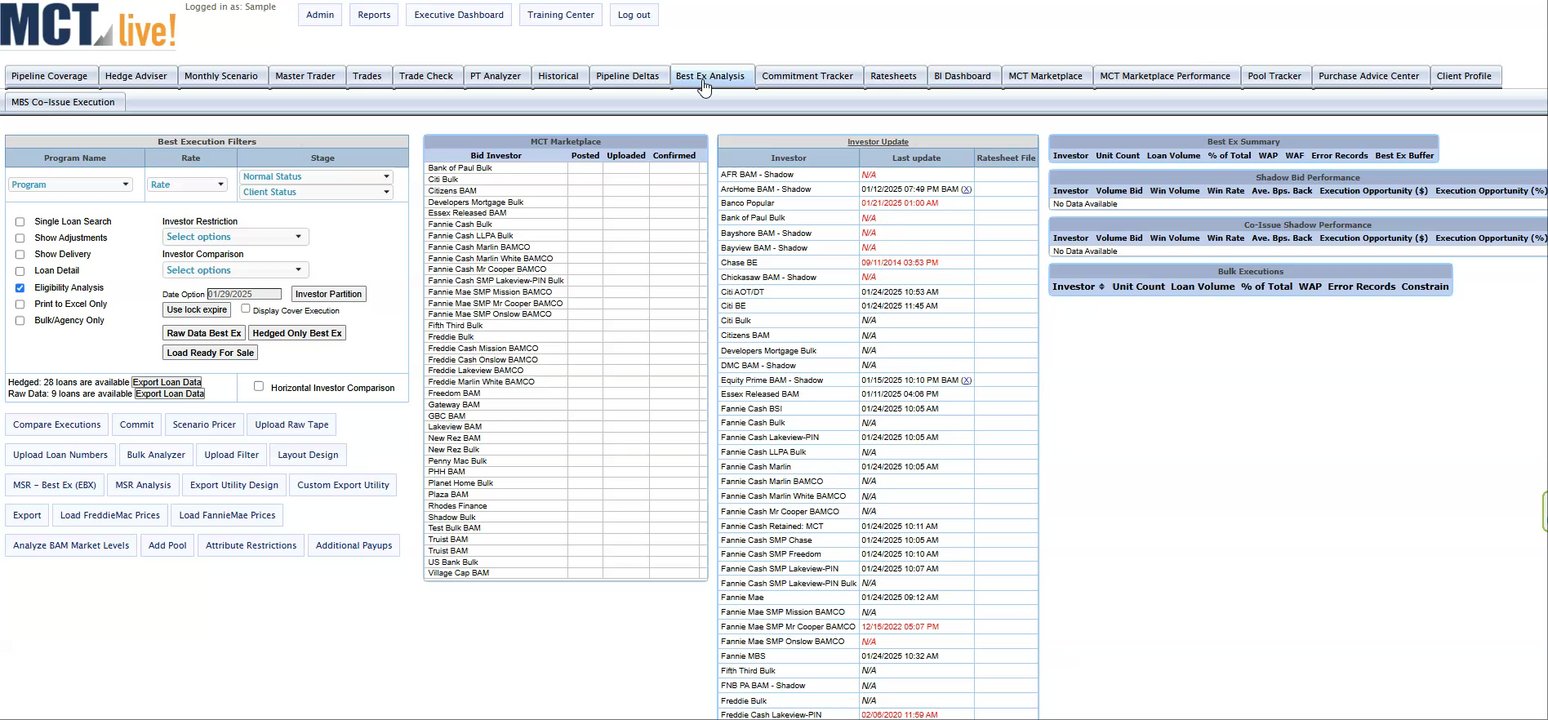Open Investor Comparison select options dropdown

coord(235,270)
